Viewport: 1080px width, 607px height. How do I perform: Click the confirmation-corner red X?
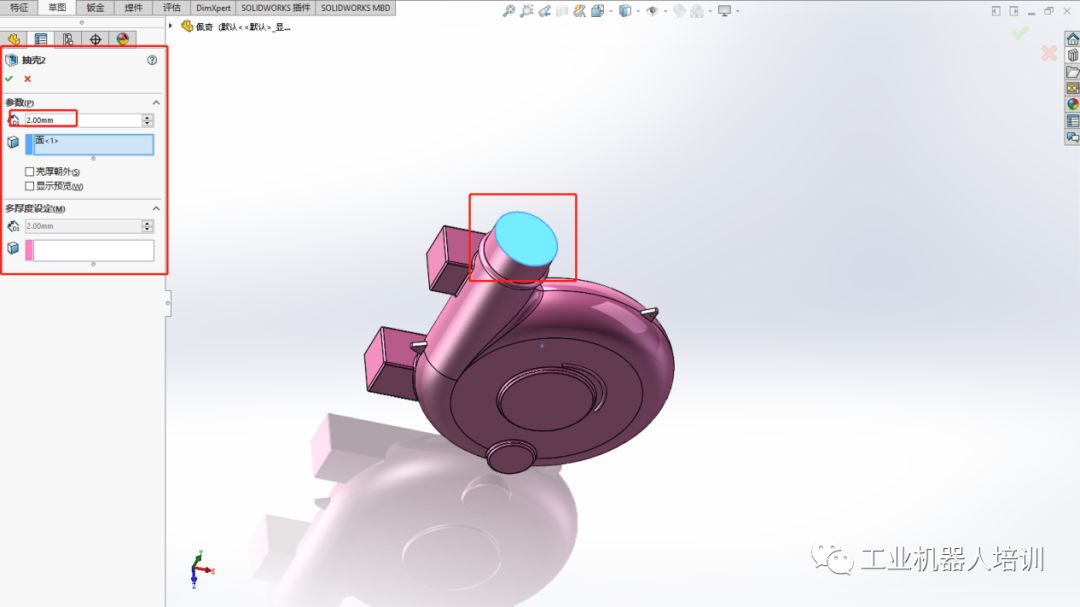pos(1048,53)
